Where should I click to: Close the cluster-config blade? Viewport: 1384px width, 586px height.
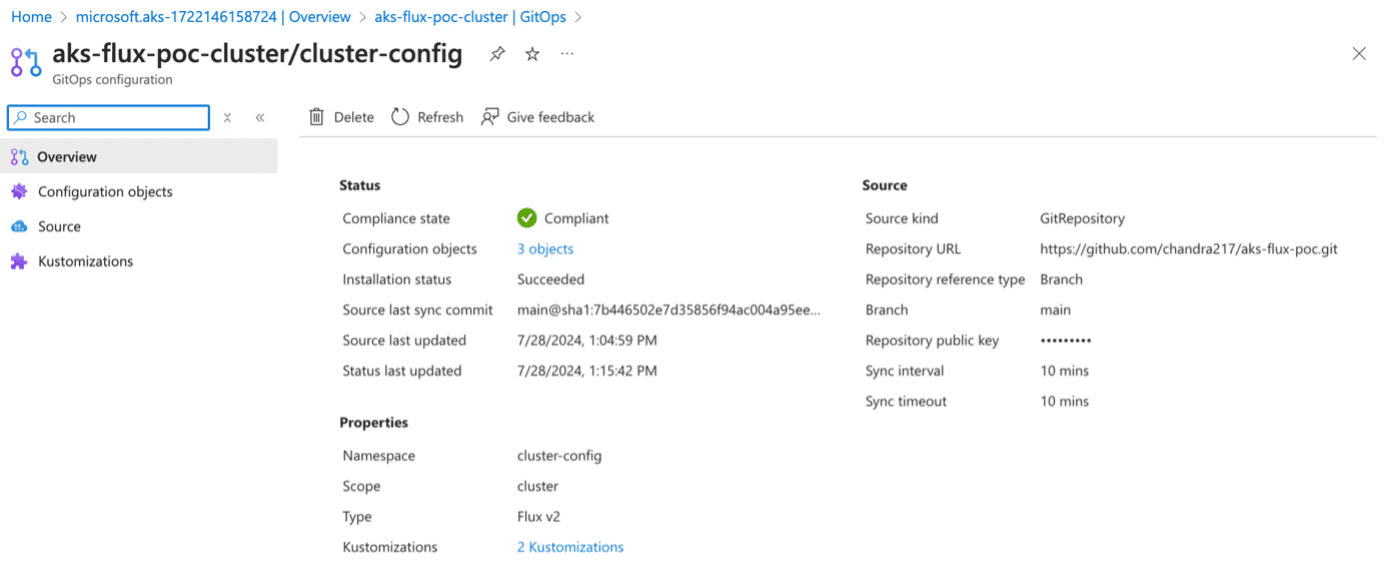pyautogui.click(x=1359, y=54)
